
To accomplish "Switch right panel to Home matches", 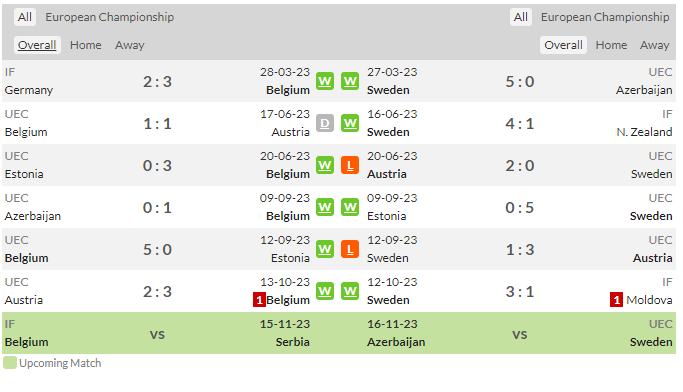I will 612,45.
